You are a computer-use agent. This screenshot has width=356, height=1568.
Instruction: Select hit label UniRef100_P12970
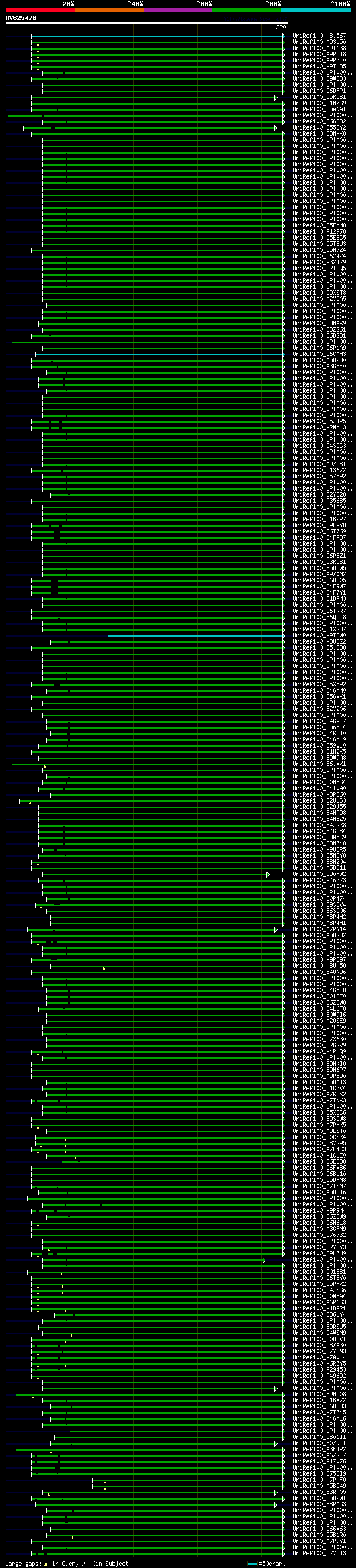coord(319,232)
